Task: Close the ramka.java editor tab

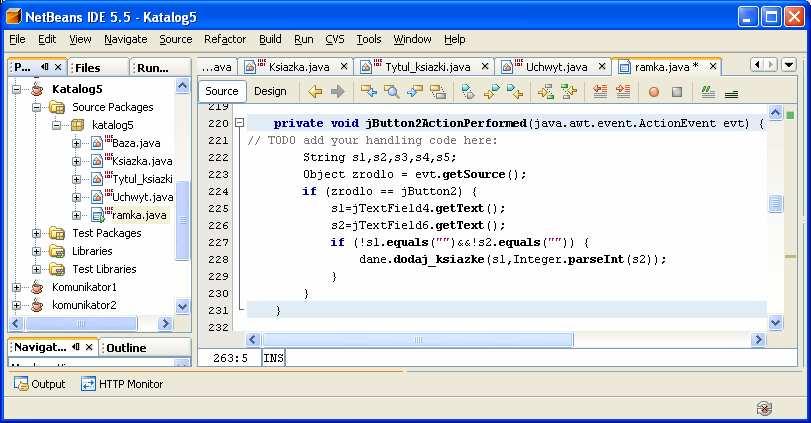Action: (x=713, y=66)
